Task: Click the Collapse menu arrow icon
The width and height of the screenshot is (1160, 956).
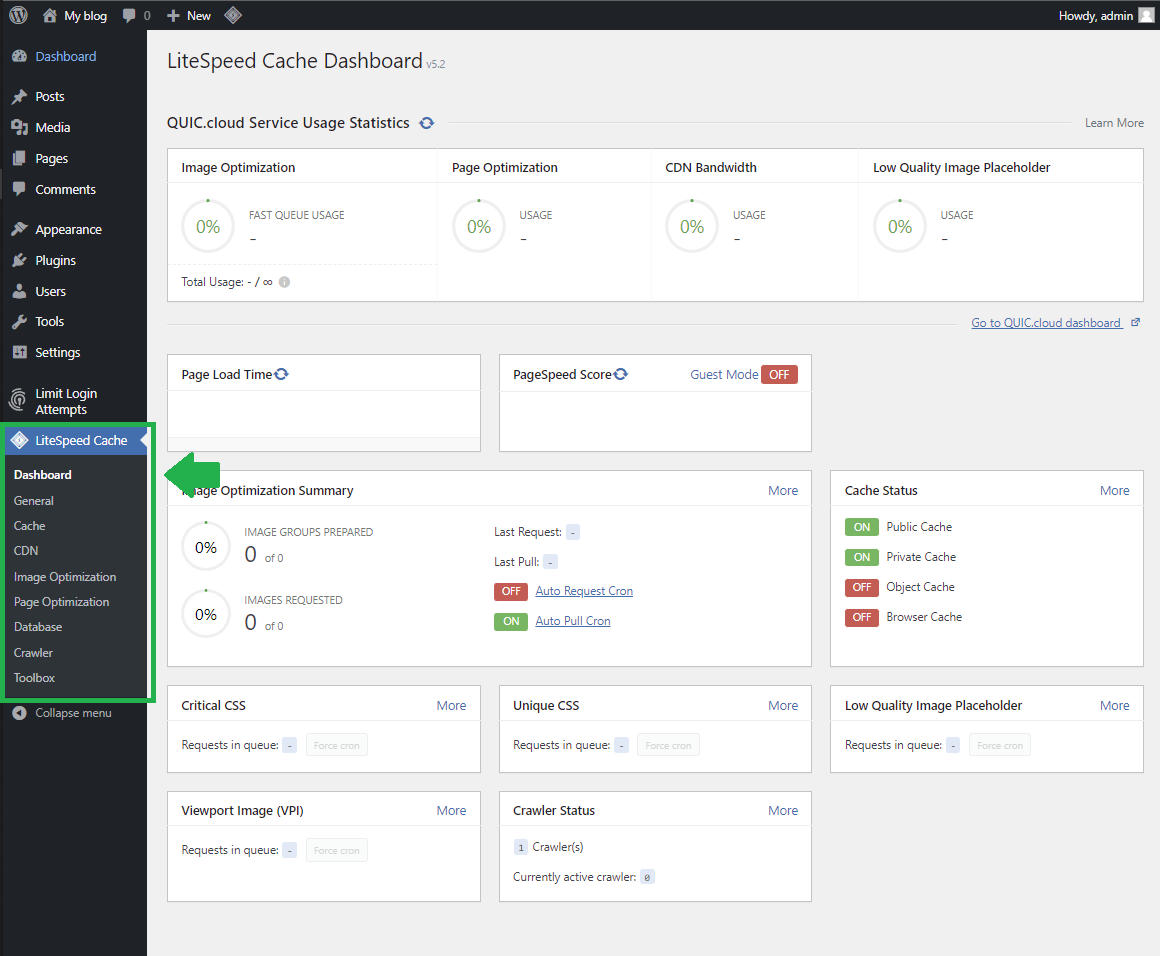Action: (x=20, y=713)
